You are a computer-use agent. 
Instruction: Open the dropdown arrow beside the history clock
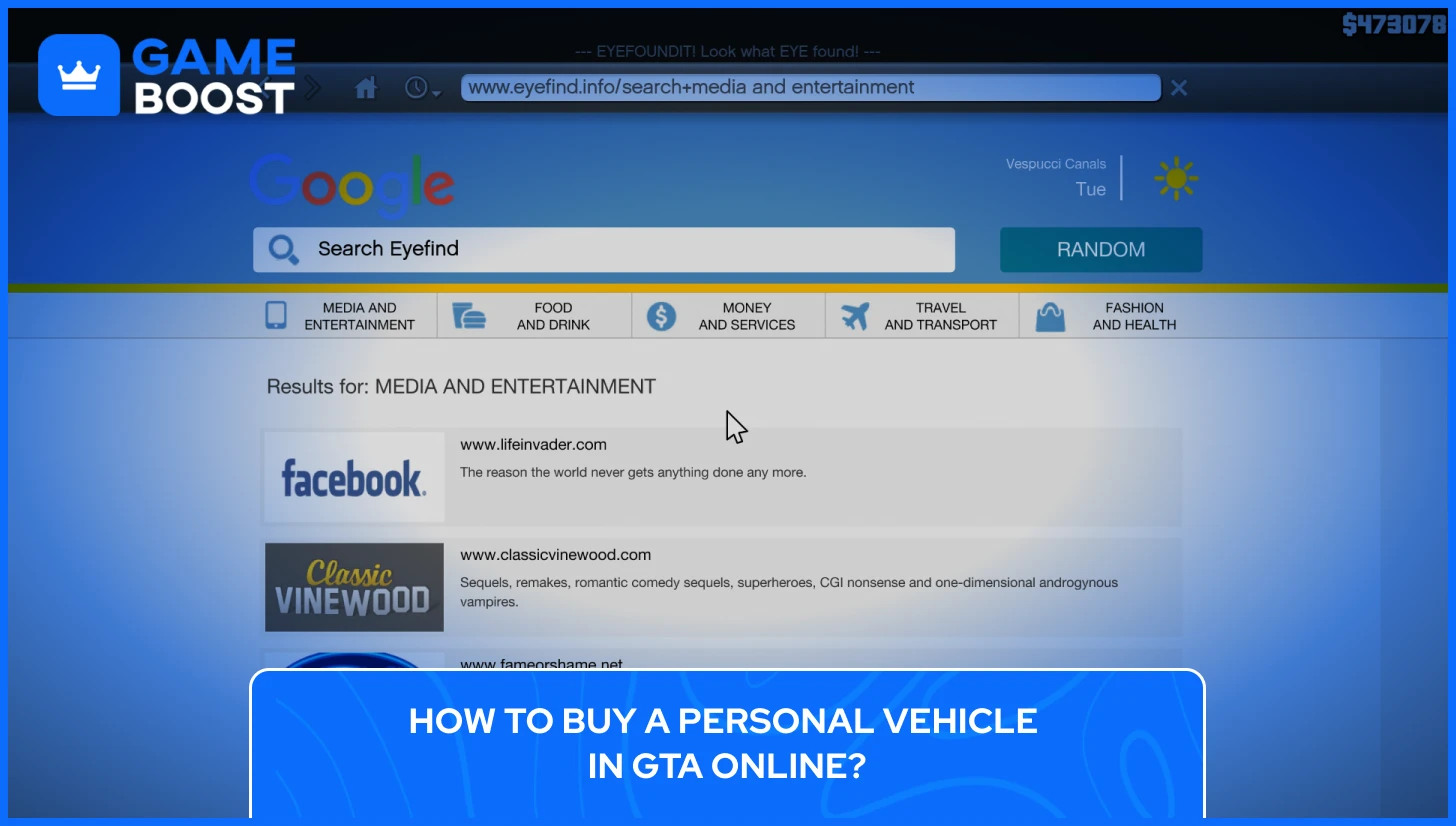coord(435,93)
